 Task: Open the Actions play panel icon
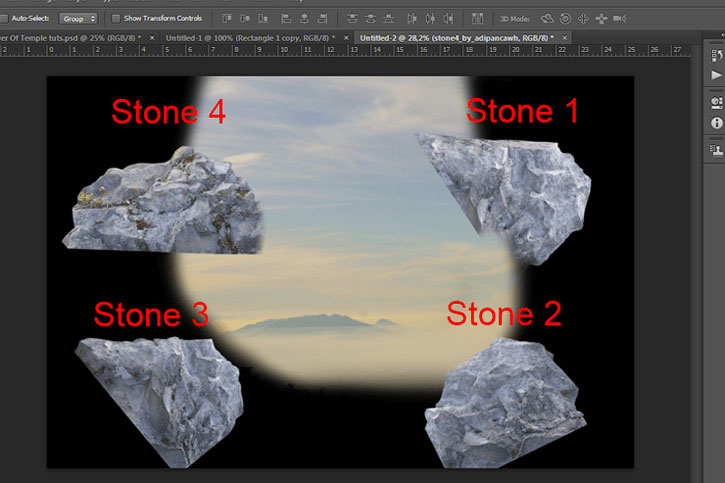tap(716, 75)
